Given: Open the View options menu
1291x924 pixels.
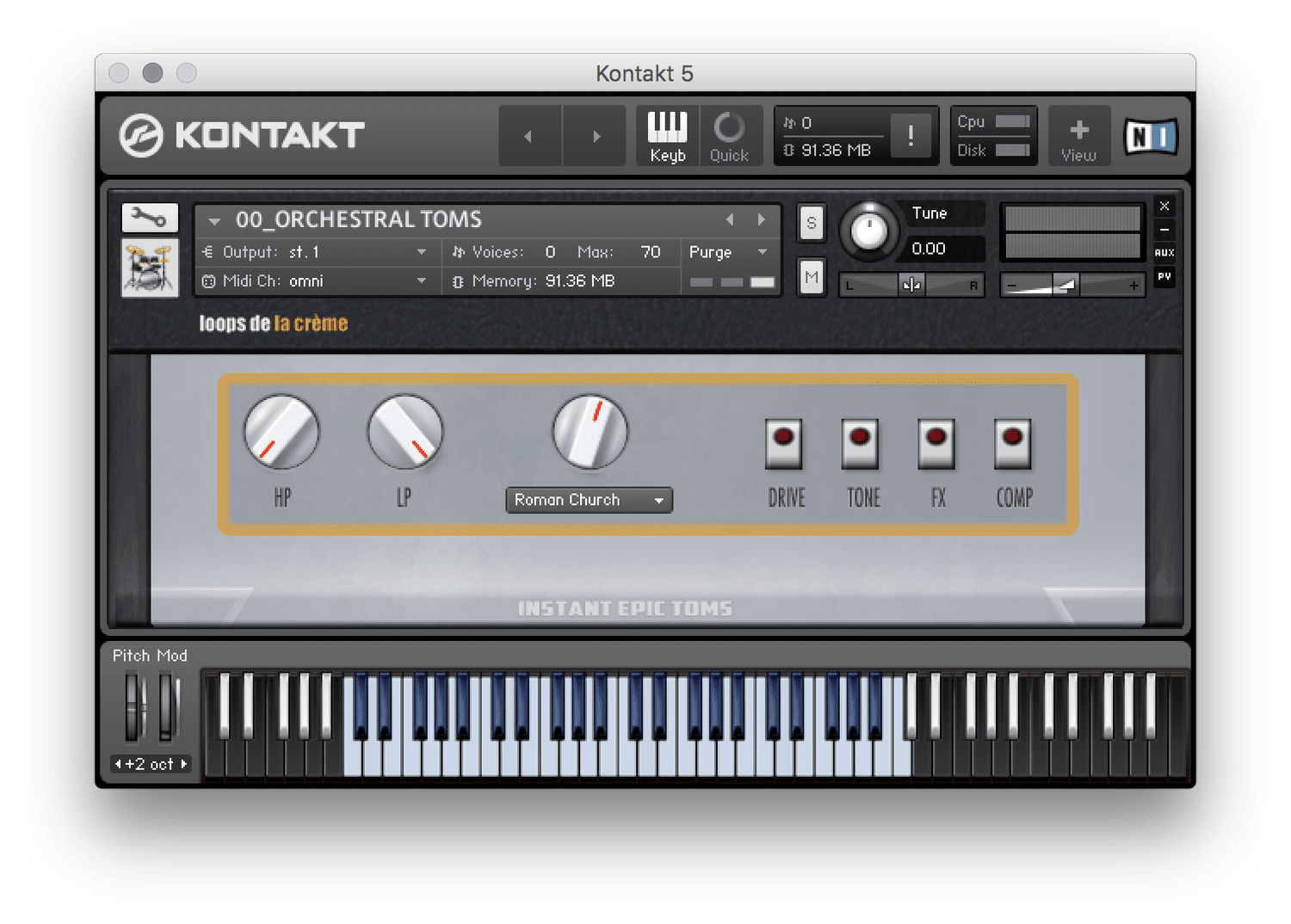Looking at the screenshot, I should click(x=1078, y=136).
